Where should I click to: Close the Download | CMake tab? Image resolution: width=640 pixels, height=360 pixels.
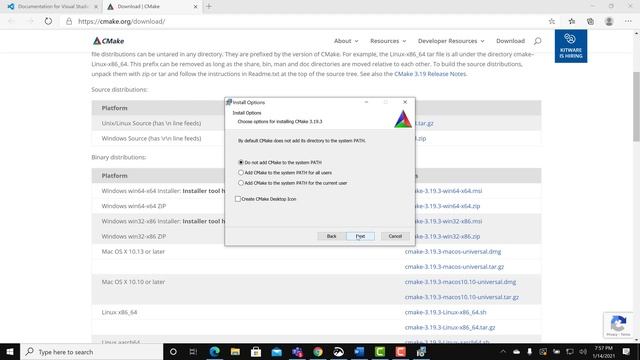coord(195,7)
